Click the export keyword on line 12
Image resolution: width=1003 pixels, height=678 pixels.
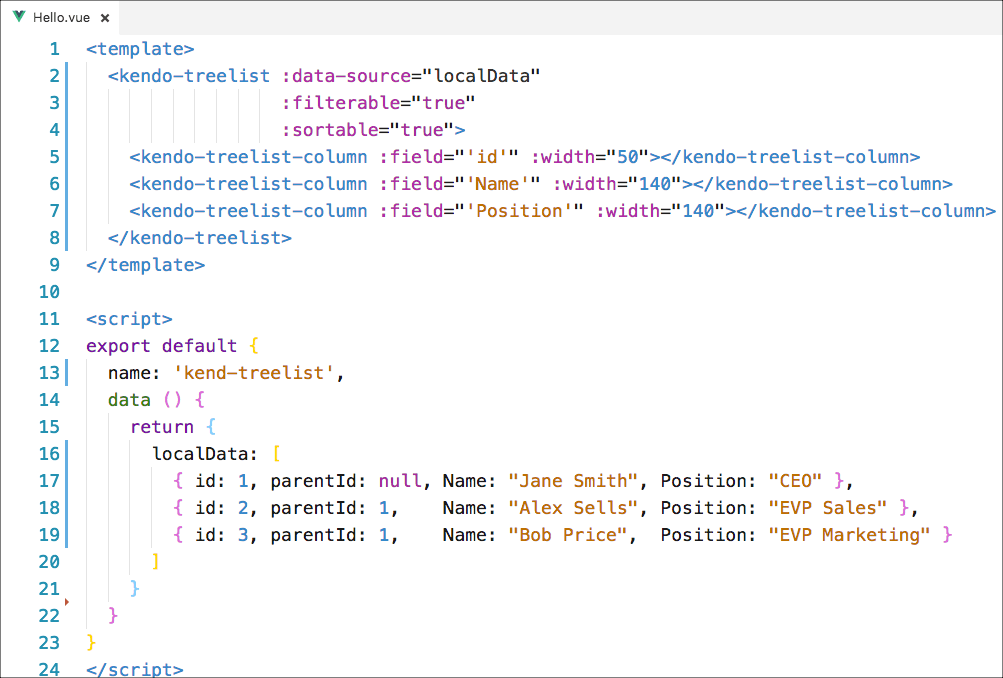[118, 346]
